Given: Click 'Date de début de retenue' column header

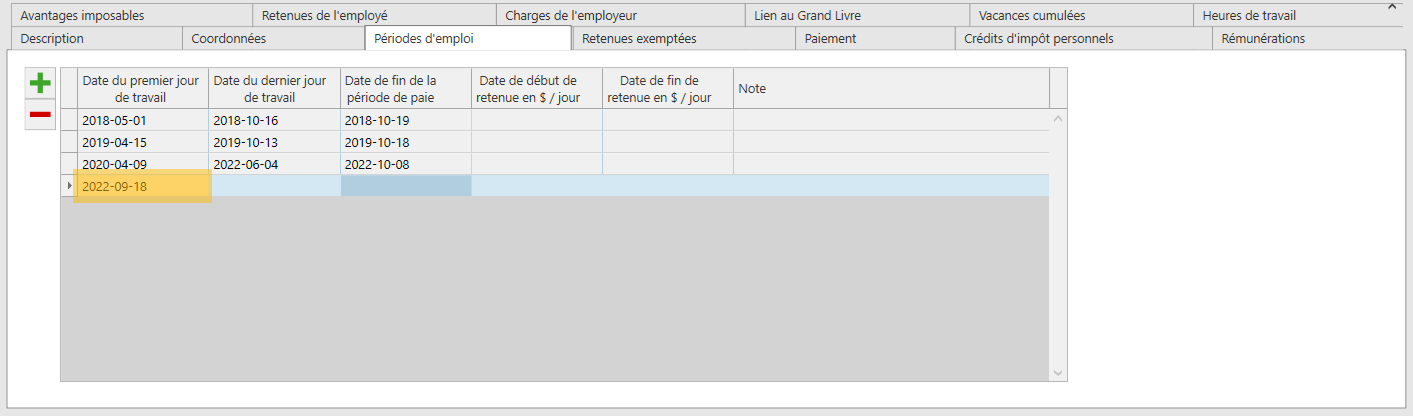Looking at the screenshot, I should coord(536,89).
